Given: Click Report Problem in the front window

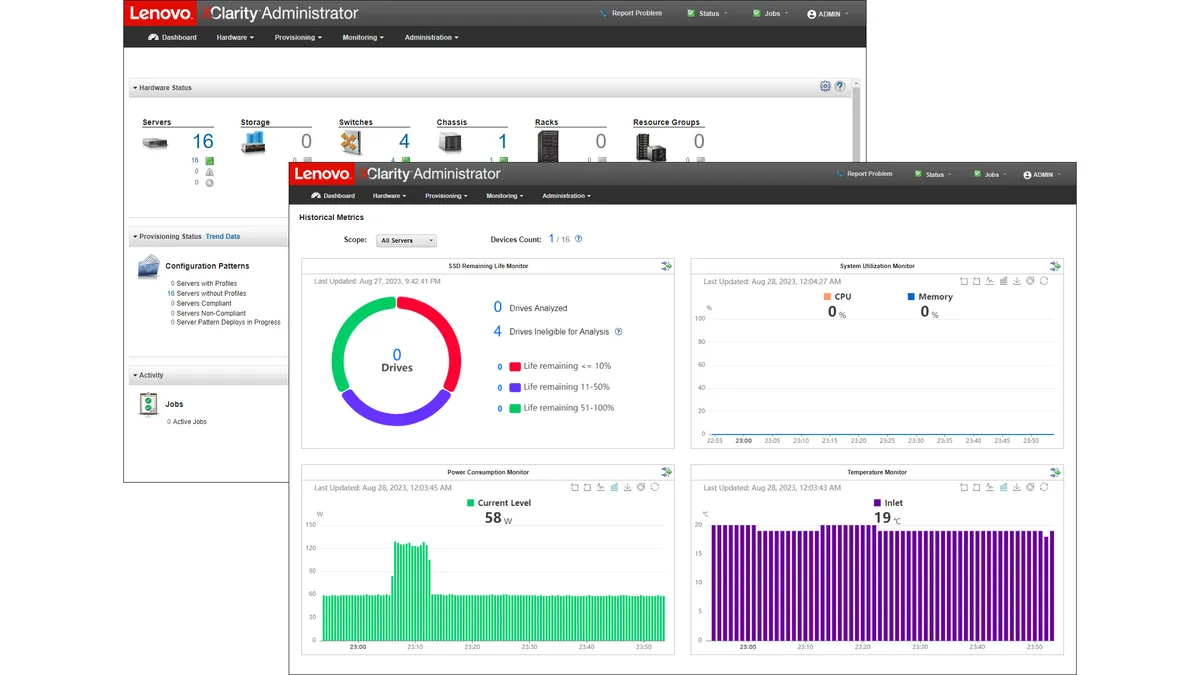Looking at the screenshot, I should (x=864, y=174).
